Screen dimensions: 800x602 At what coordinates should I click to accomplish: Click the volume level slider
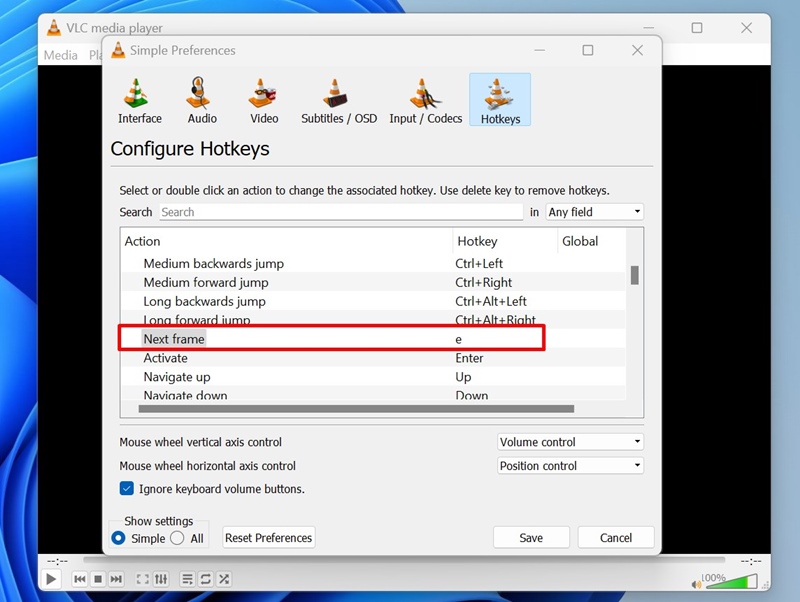[x=736, y=582]
